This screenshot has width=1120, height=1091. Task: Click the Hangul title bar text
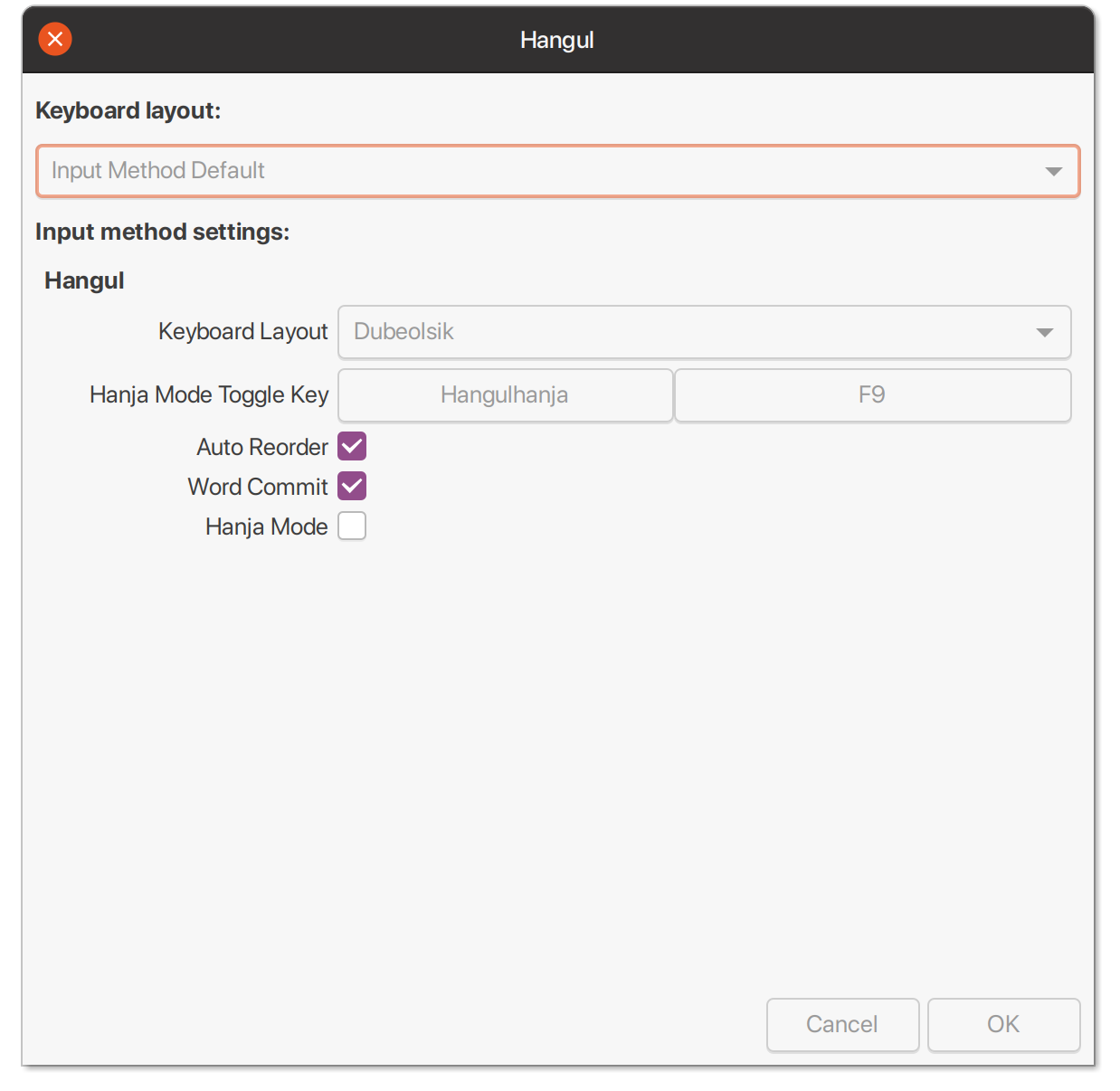pyautogui.click(x=556, y=40)
